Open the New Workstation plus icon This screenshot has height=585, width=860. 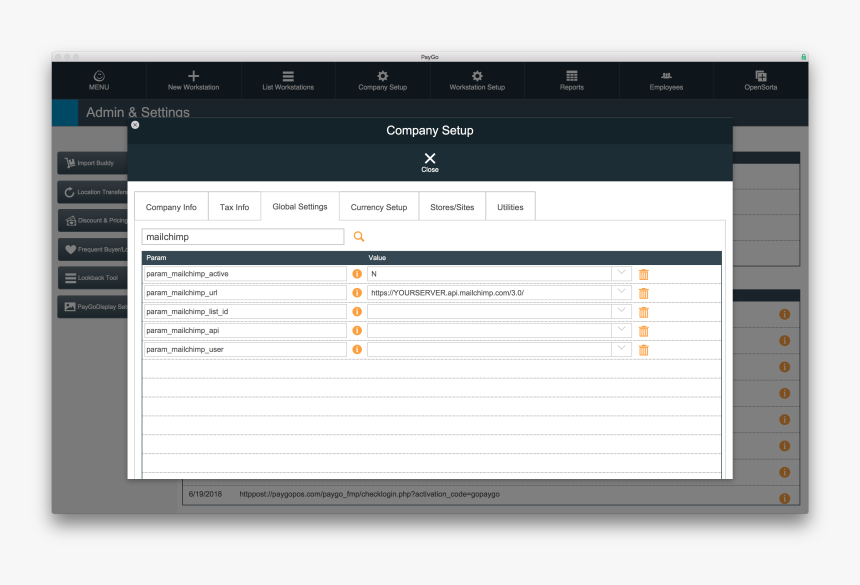pos(193,76)
